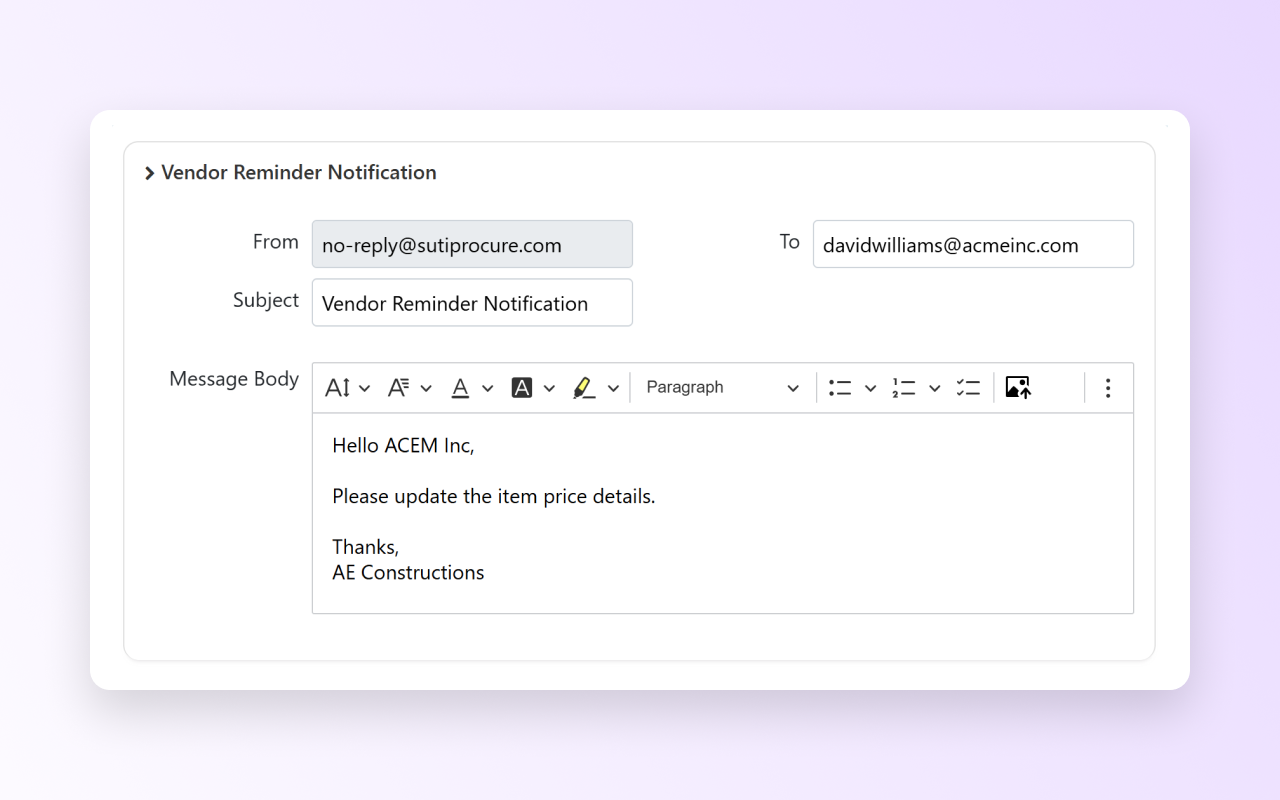The image size is (1280, 800).
Task: Insert a to-do checklist
Action: click(968, 388)
